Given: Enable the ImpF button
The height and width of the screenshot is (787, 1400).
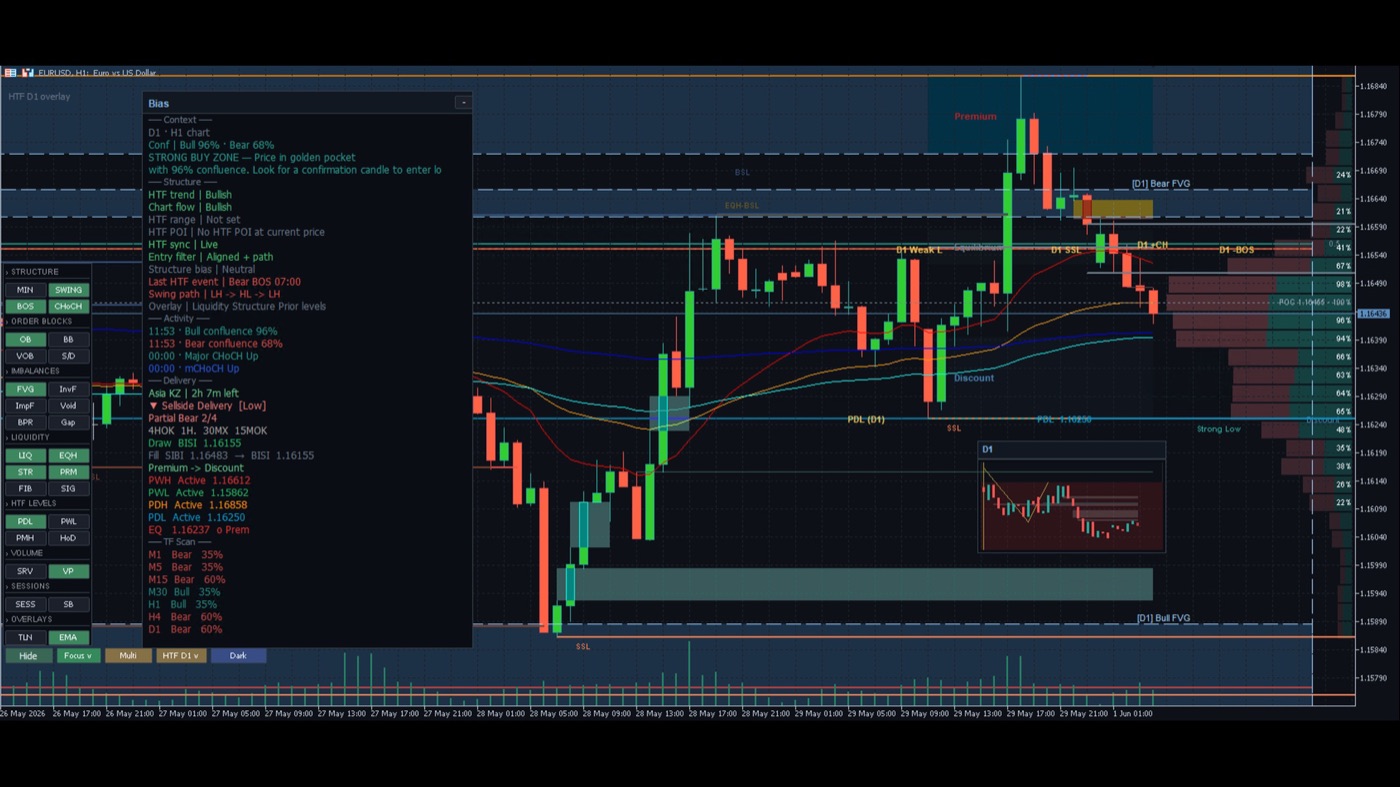Looking at the screenshot, I should point(25,406).
